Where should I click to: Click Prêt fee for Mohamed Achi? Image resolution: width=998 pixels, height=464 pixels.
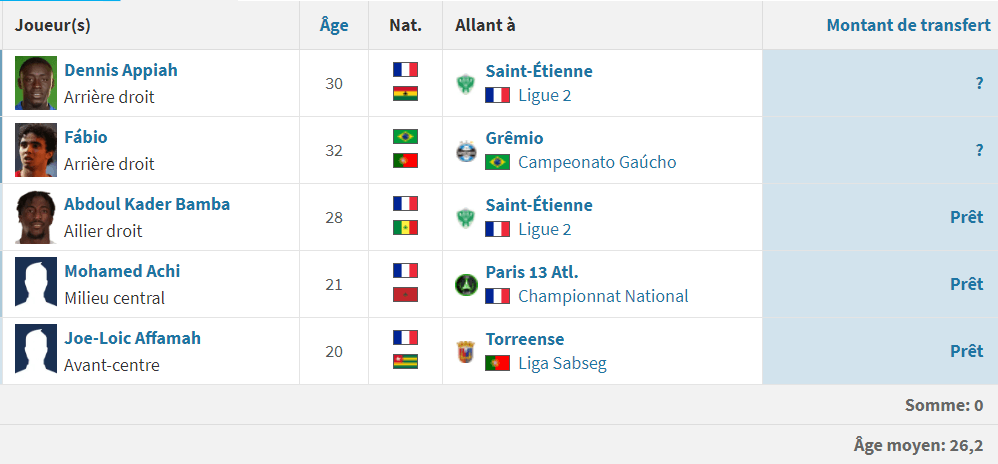click(966, 284)
